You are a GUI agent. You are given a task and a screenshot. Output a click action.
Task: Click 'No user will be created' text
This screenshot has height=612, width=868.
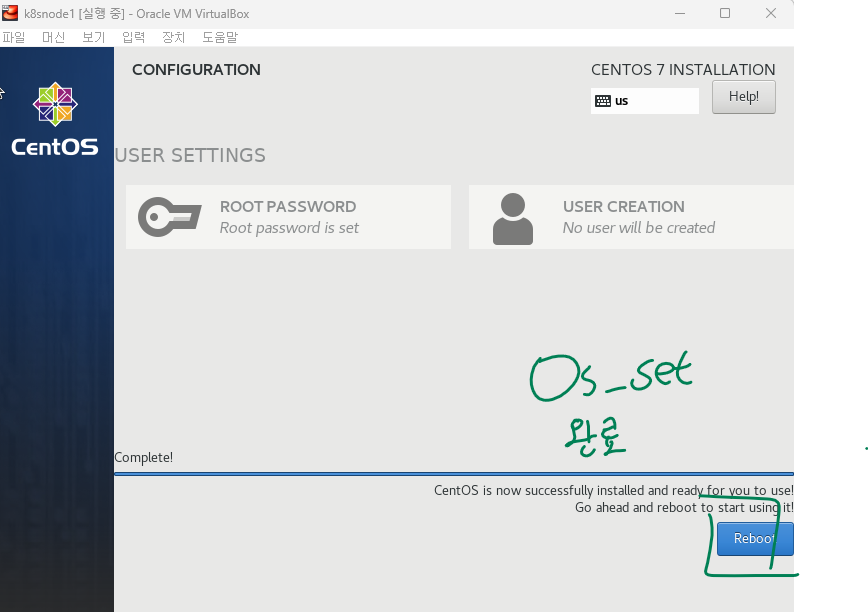point(639,228)
